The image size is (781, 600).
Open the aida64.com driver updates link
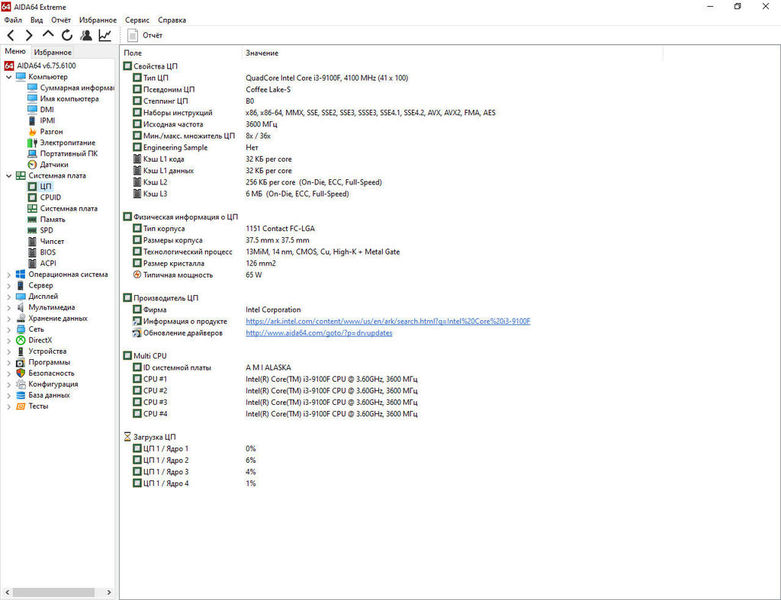pos(319,333)
